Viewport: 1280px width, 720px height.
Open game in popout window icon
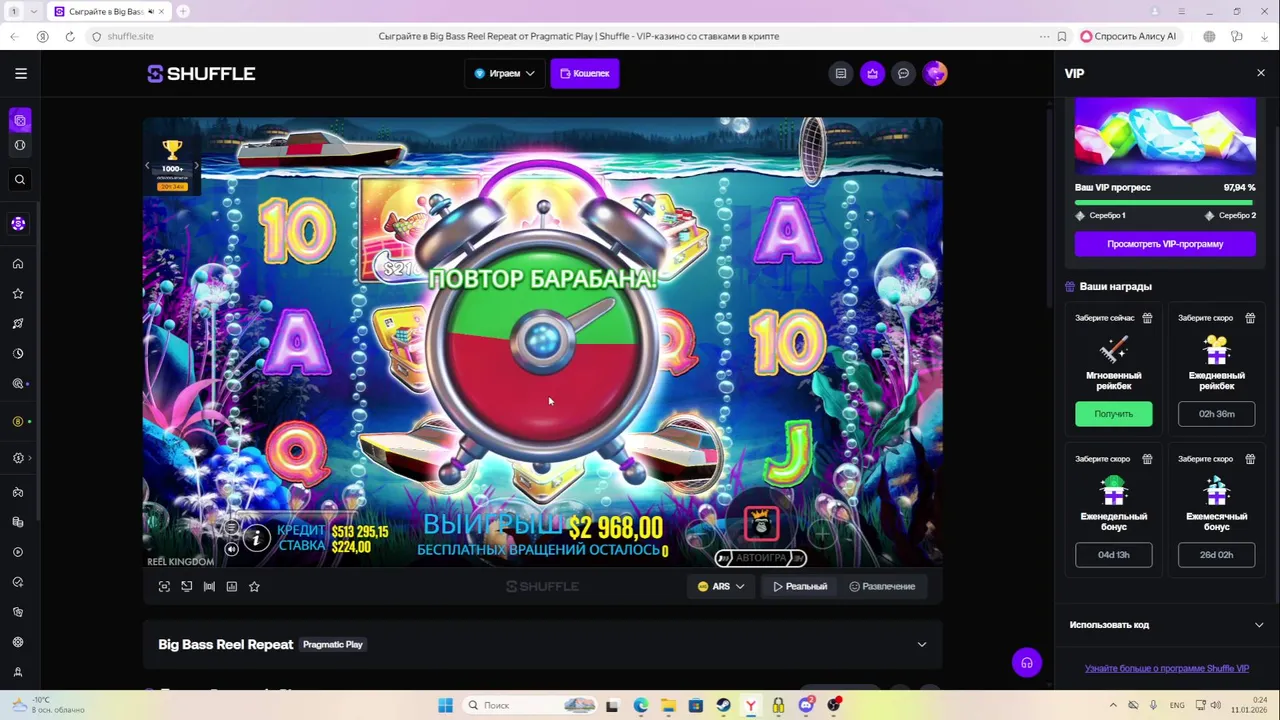[187, 587]
